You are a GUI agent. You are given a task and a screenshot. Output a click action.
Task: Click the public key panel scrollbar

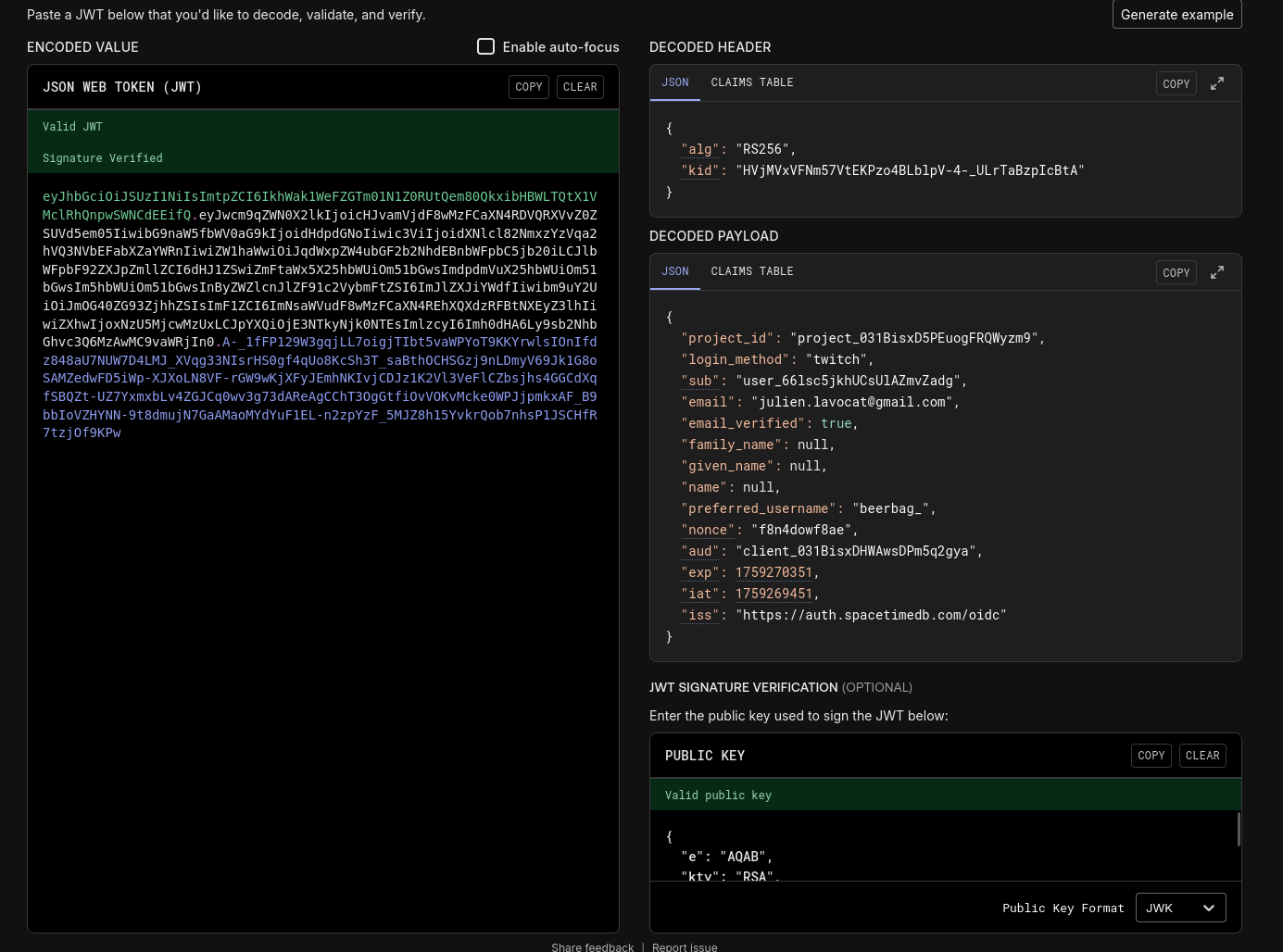click(x=1239, y=830)
